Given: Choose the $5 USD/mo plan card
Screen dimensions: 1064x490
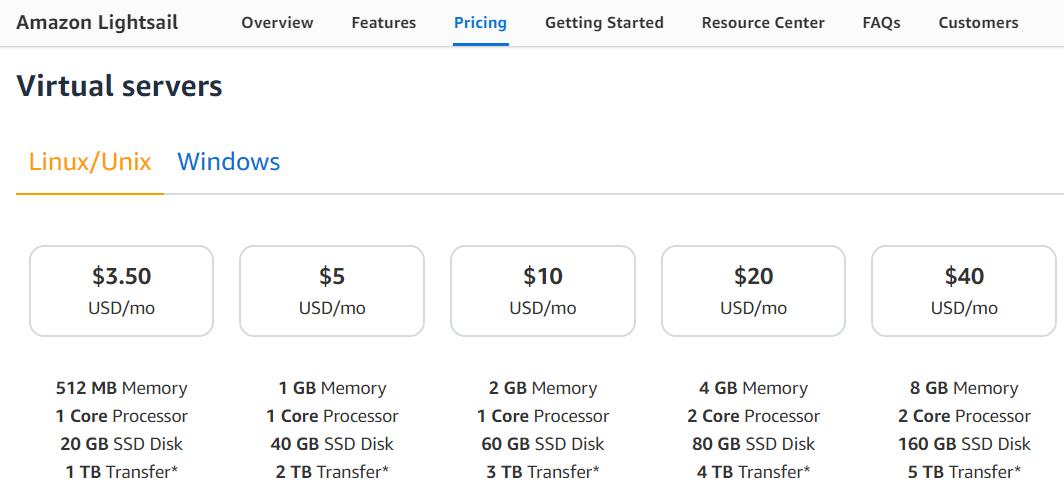Looking at the screenshot, I should (x=332, y=290).
